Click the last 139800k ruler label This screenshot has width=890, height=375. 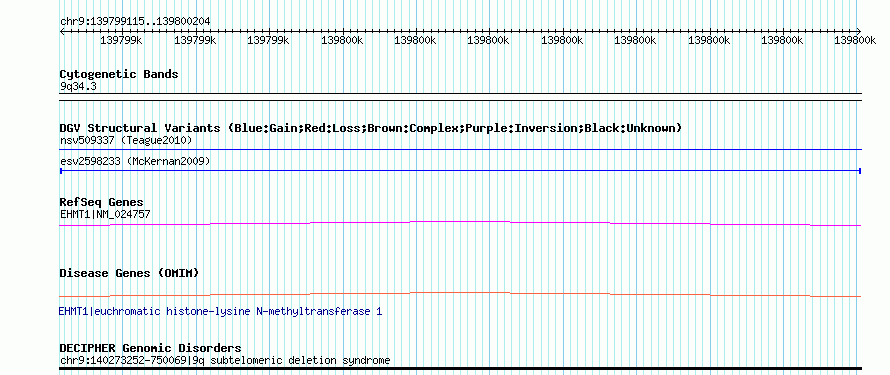(855, 40)
